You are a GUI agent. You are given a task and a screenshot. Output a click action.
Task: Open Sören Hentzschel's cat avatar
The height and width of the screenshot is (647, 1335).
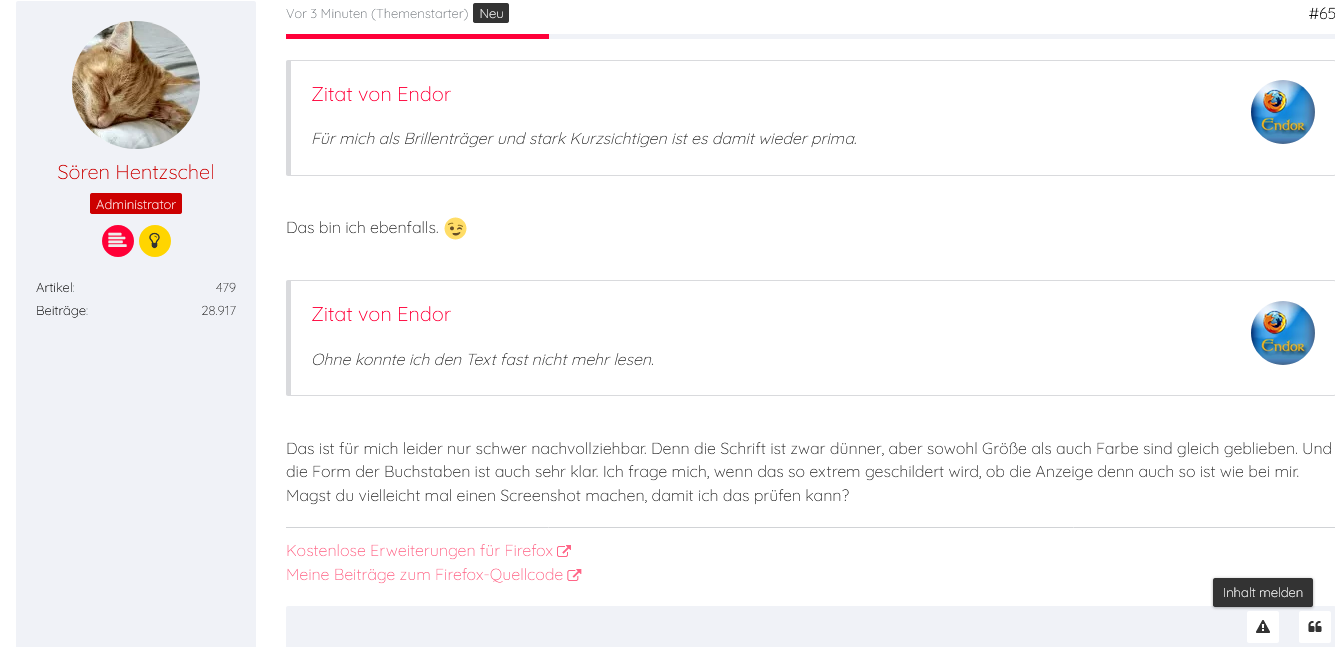click(x=136, y=85)
